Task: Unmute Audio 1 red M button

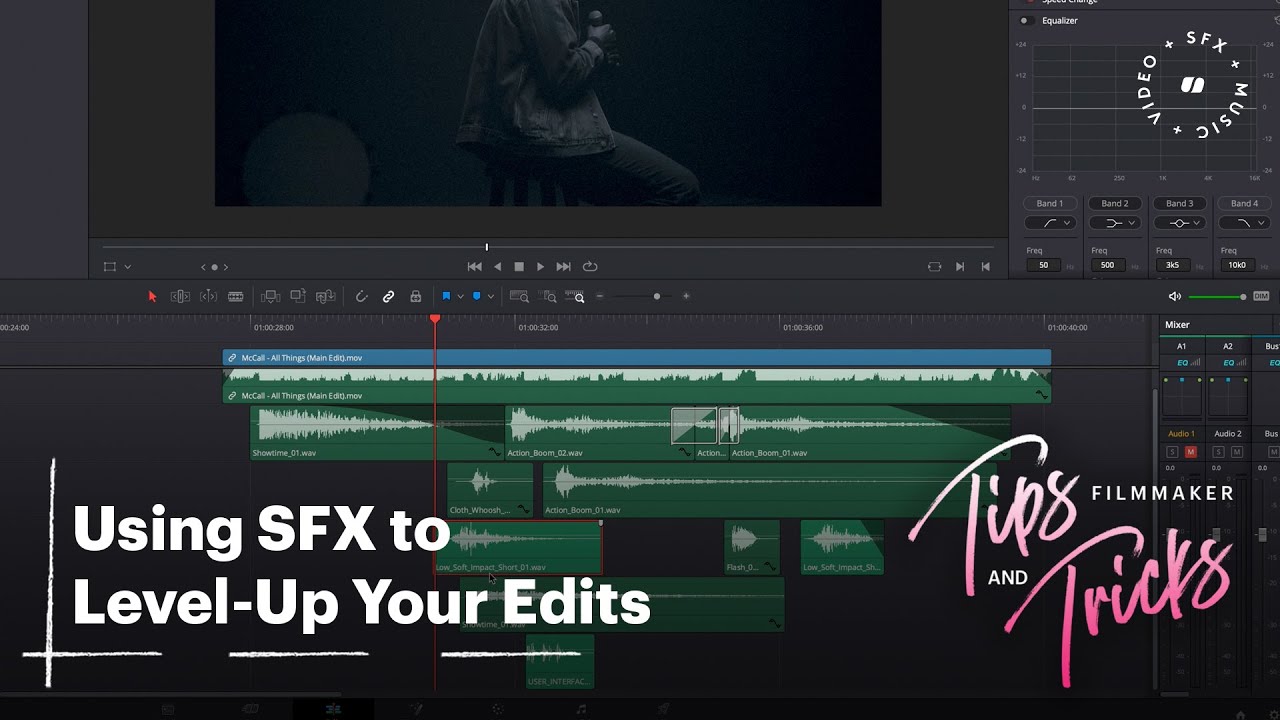Action: tap(1190, 452)
